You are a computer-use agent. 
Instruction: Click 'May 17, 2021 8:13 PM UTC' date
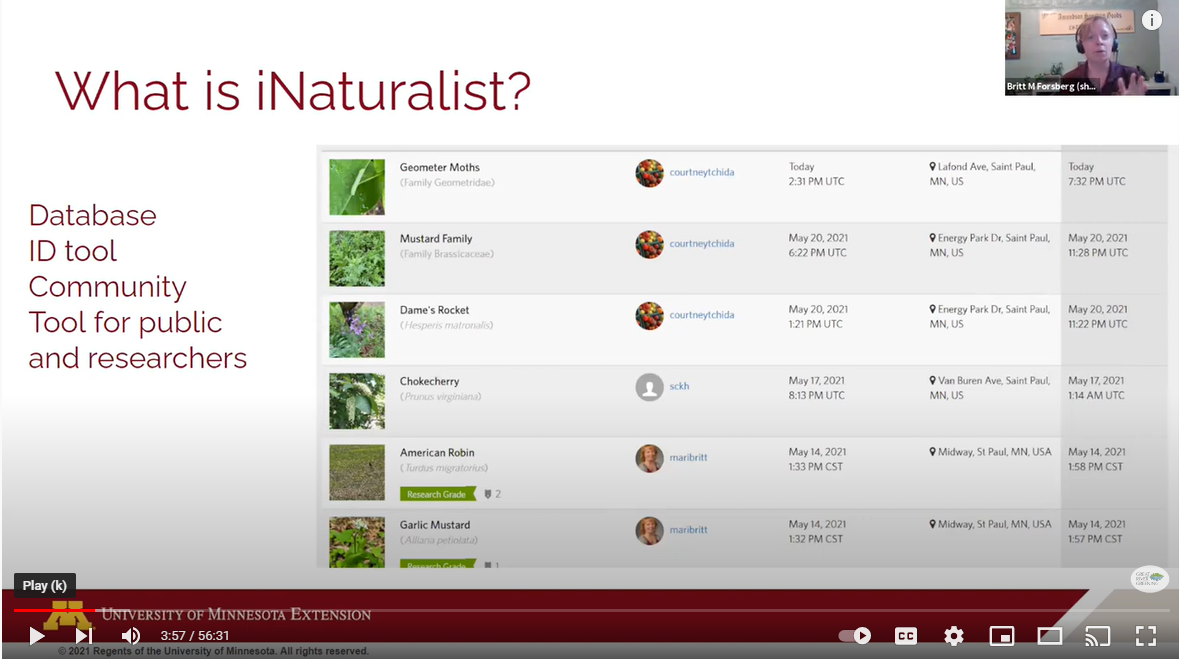pyautogui.click(x=817, y=388)
